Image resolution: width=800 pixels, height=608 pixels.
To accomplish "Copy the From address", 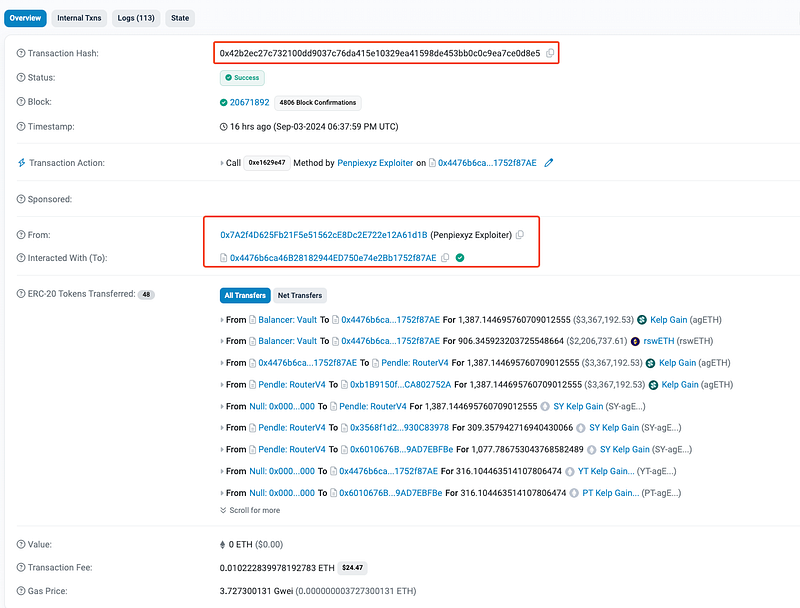I will 519,235.
